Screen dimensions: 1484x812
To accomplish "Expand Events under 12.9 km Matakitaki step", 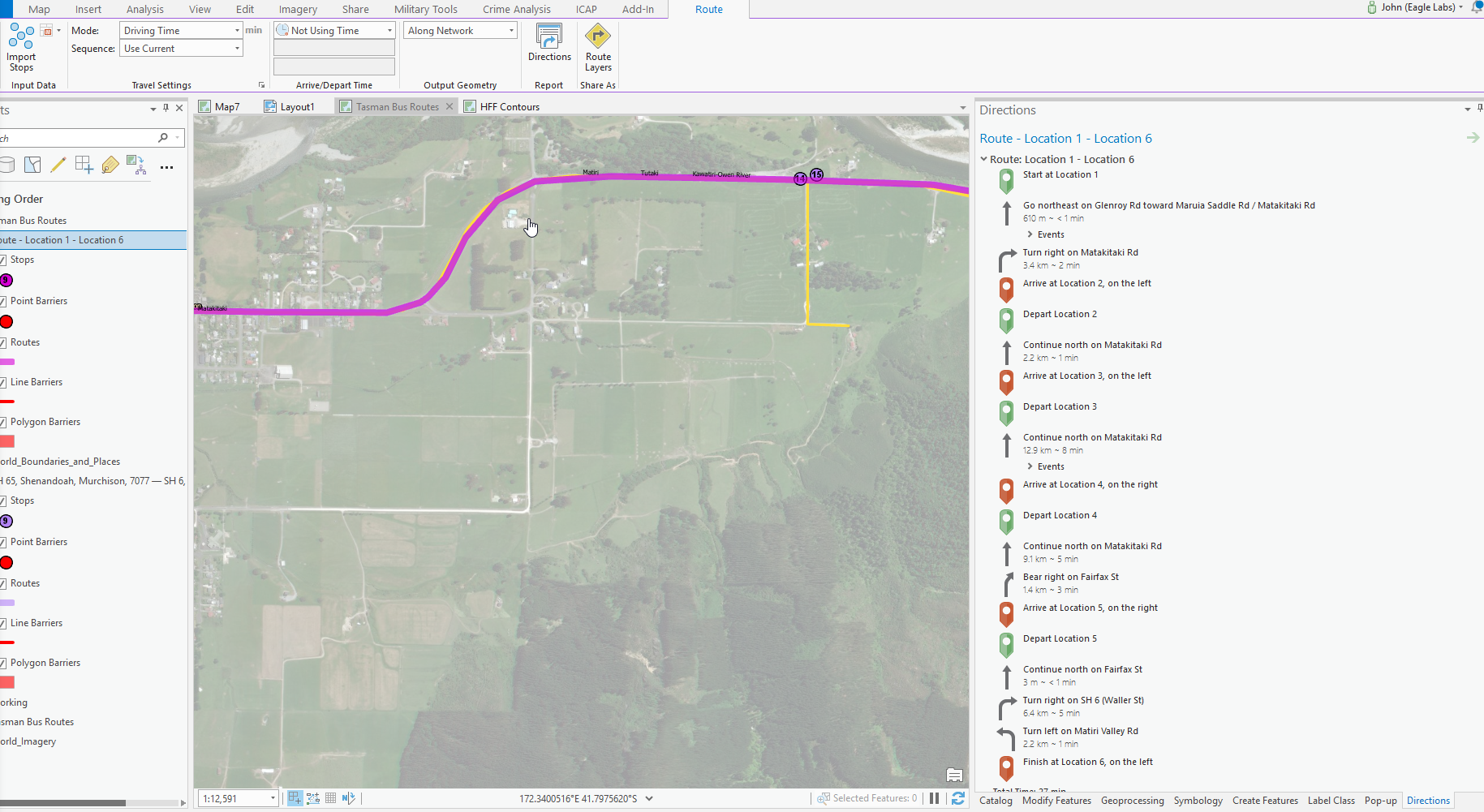I will coord(1030,466).
